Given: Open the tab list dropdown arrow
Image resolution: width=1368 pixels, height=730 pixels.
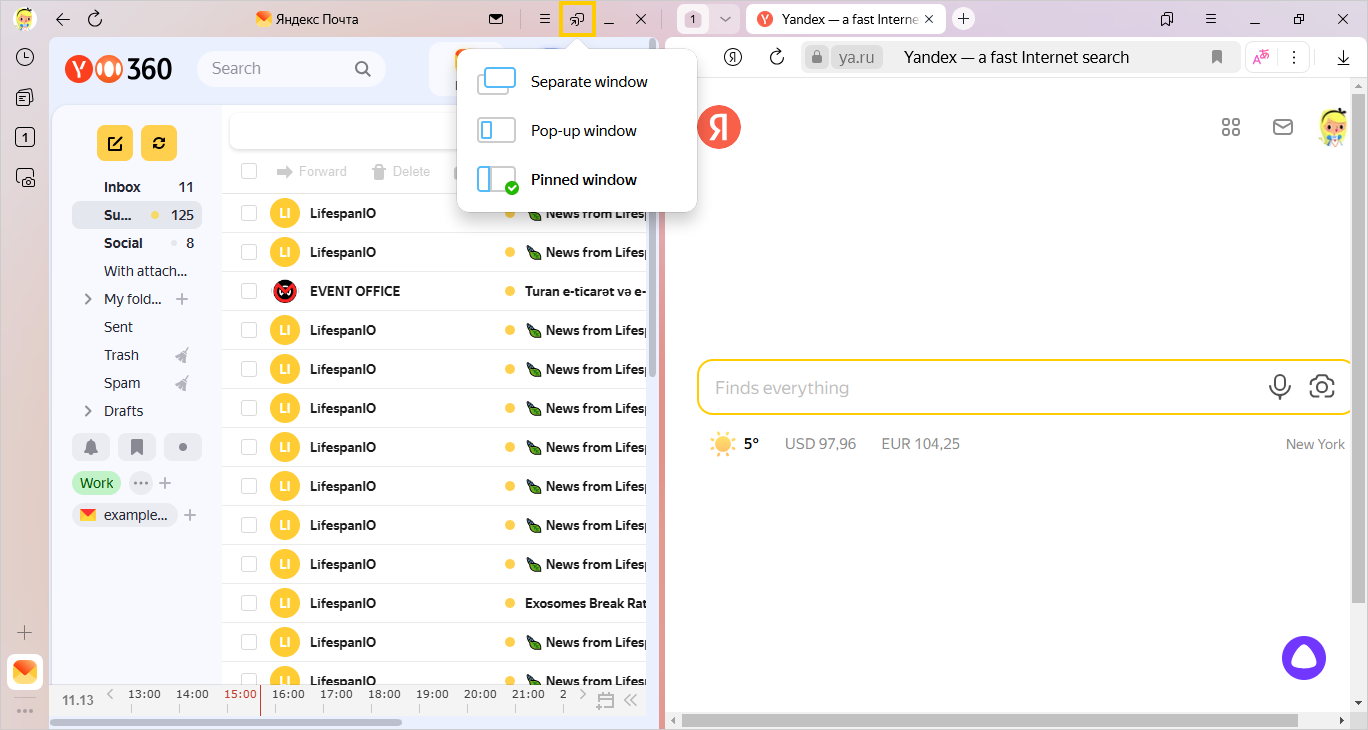Looking at the screenshot, I should pyautogui.click(x=725, y=19).
